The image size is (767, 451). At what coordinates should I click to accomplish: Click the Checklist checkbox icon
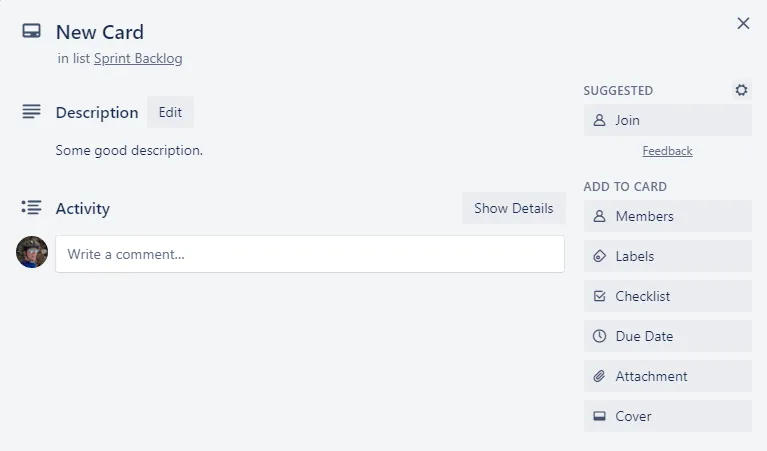[600, 296]
